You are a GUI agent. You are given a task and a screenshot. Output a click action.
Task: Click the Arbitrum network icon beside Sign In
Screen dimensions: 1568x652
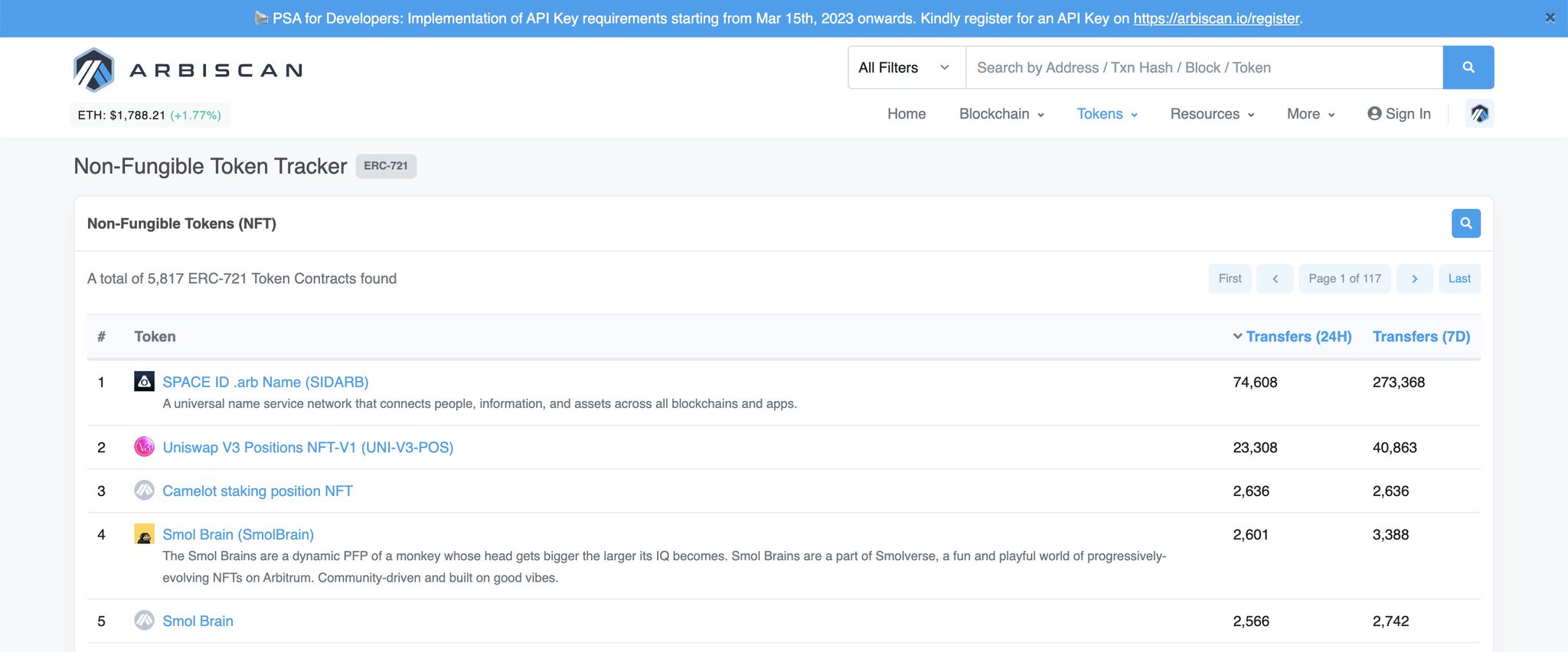pyautogui.click(x=1479, y=114)
